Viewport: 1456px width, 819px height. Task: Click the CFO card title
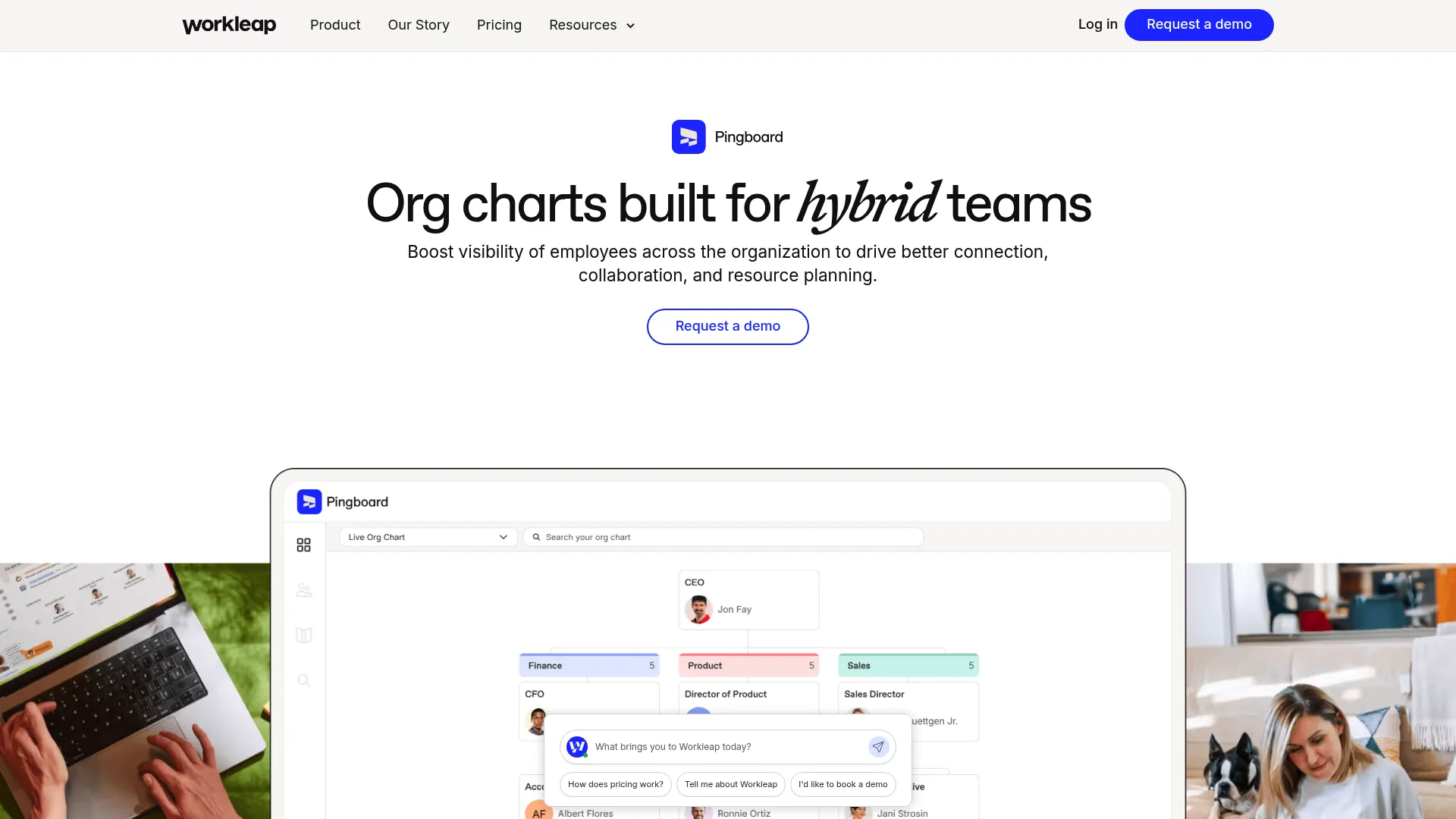click(x=535, y=694)
